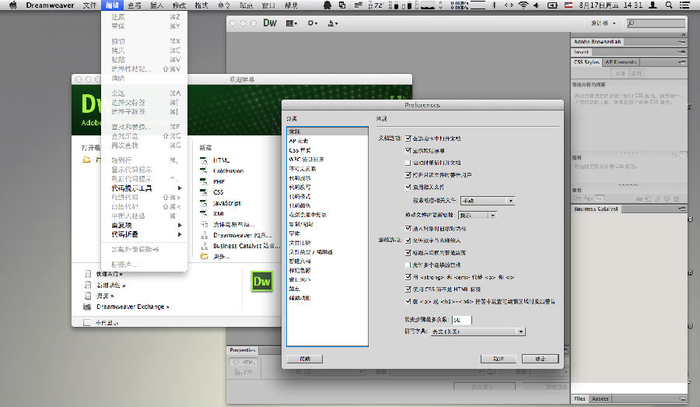Toggle 启用相关文件 checkbox
700x407 pixels.
(x=408, y=187)
